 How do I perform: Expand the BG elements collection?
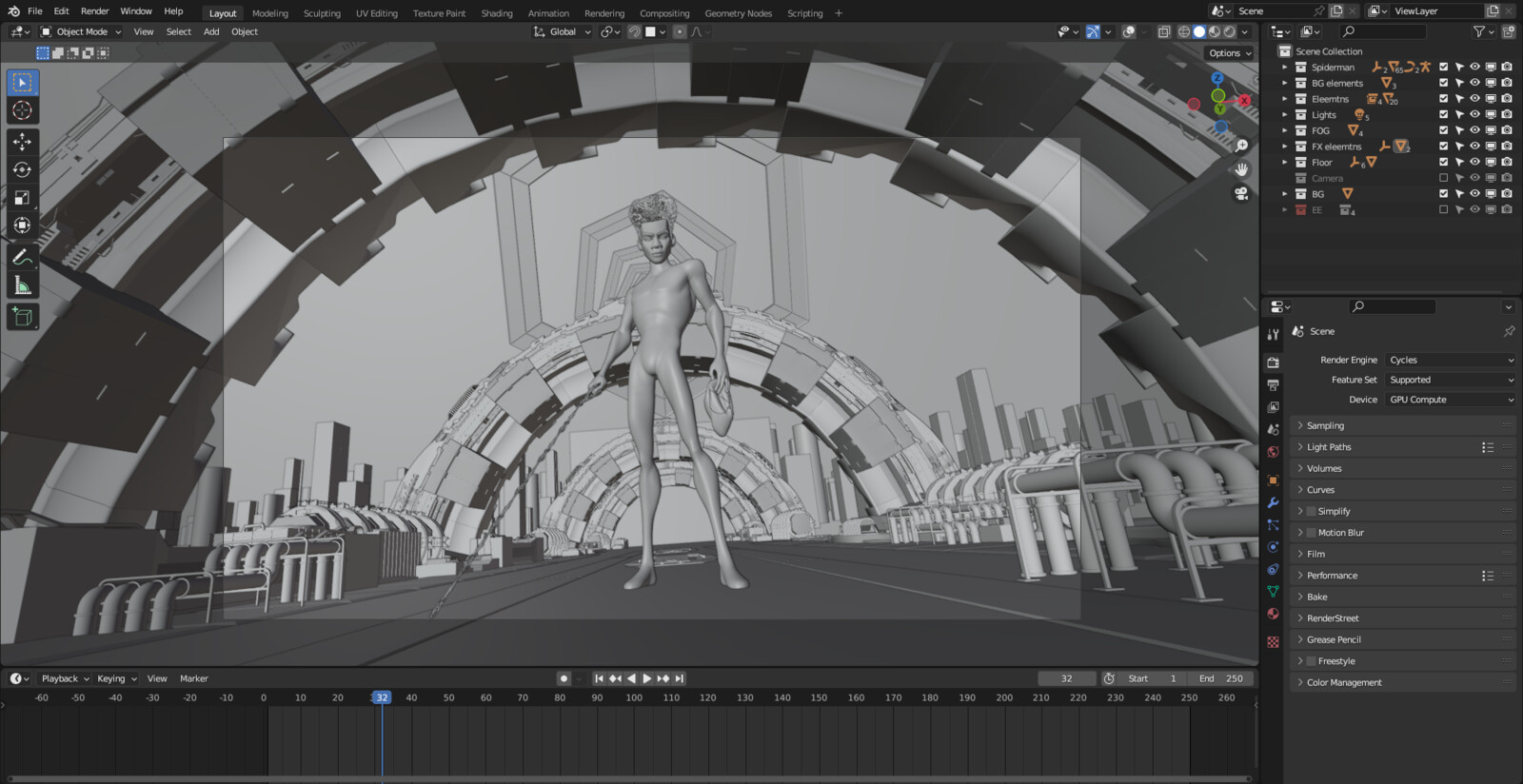pyautogui.click(x=1284, y=84)
